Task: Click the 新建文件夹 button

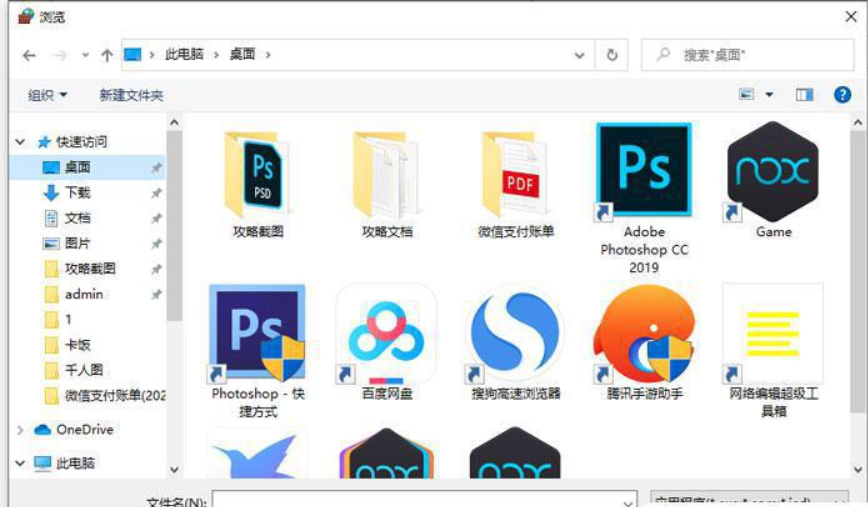Action: (x=131, y=95)
